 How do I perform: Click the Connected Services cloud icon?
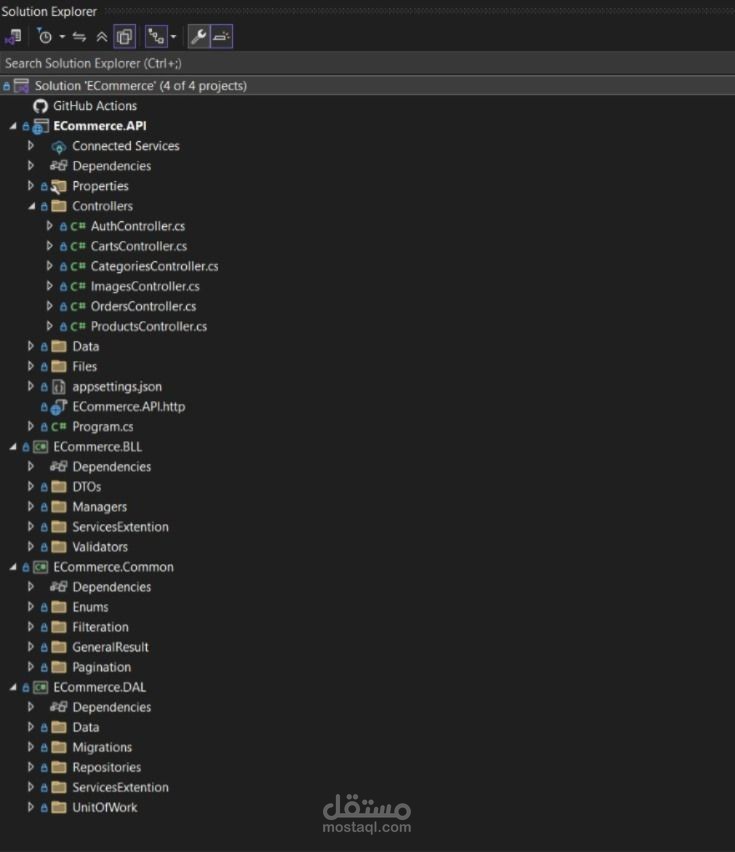coord(58,147)
